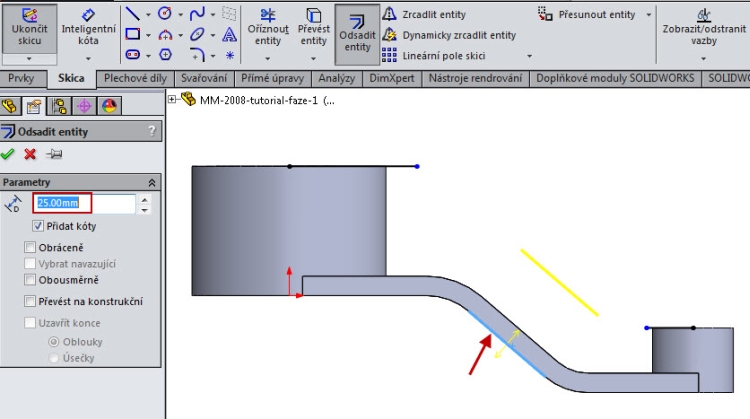Screen dimensions: 750x419
Task: Click Dynamicky zrcadlit entity icon
Action: coord(389,35)
